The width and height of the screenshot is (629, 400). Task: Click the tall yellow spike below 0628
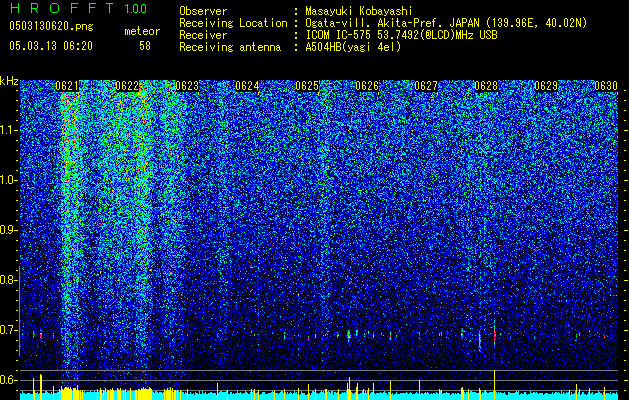coord(495,385)
